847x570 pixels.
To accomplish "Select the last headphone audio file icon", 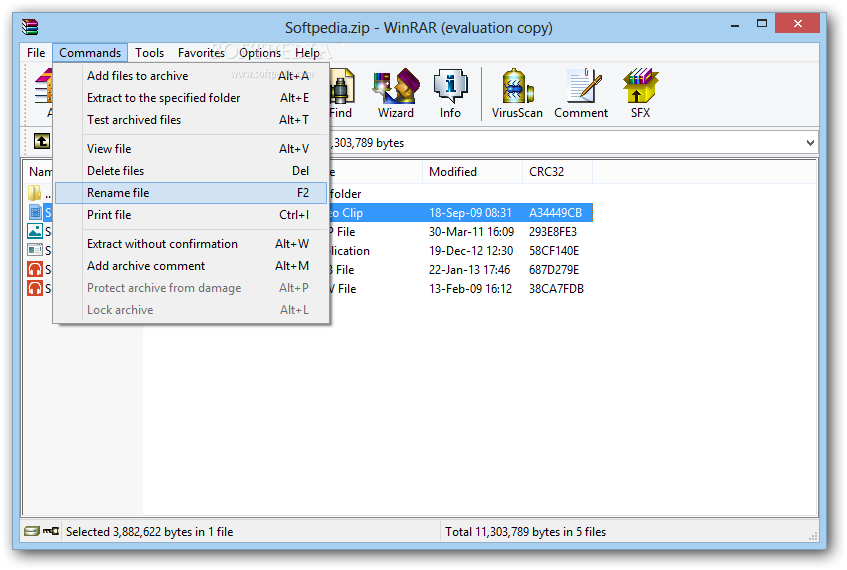I will click(x=35, y=288).
